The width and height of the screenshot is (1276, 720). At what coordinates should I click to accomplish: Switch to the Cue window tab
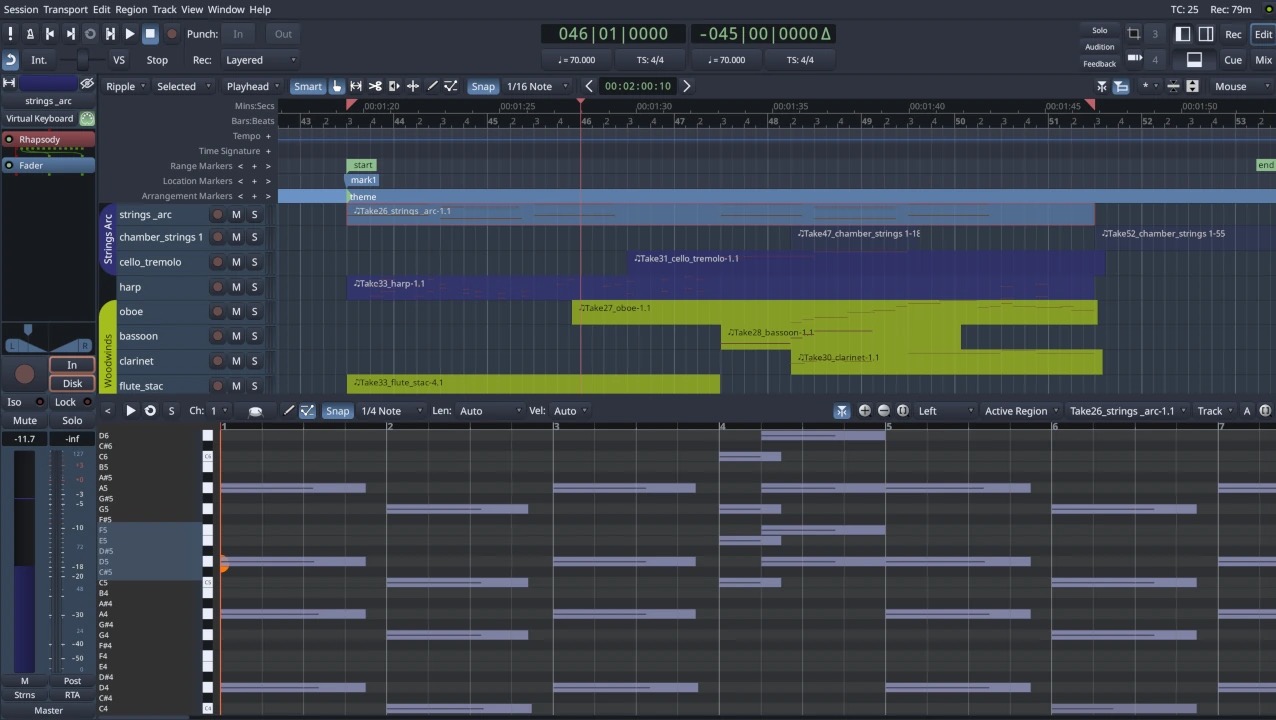1233,60
